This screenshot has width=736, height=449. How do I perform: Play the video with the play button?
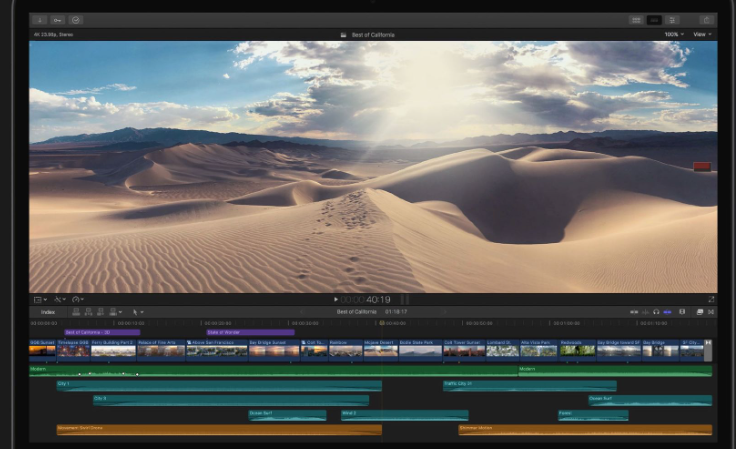(x=336, y=299)
